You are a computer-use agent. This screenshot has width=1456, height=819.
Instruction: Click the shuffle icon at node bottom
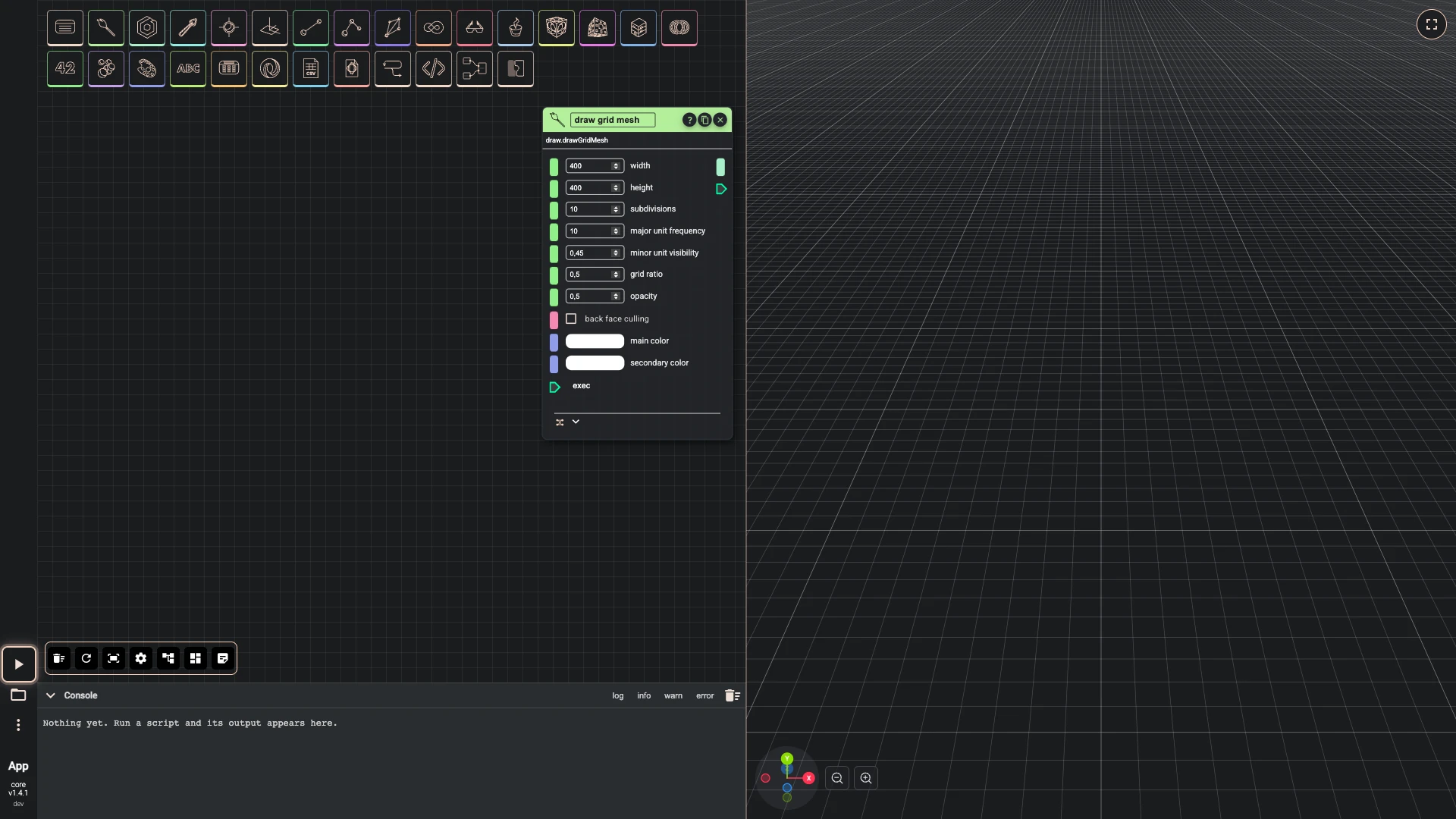[560, 422]
